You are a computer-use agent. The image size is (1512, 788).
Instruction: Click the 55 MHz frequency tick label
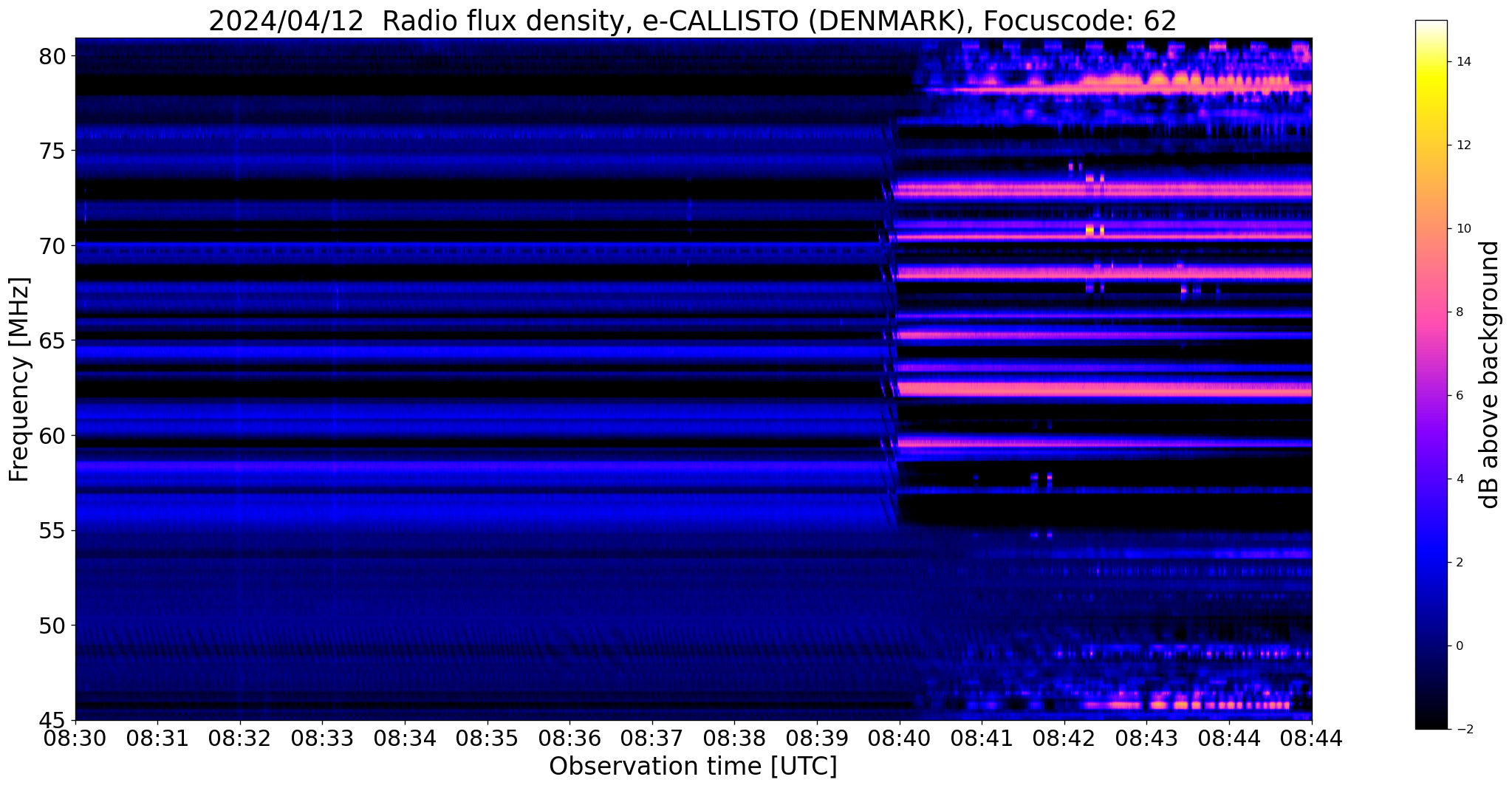52,531
